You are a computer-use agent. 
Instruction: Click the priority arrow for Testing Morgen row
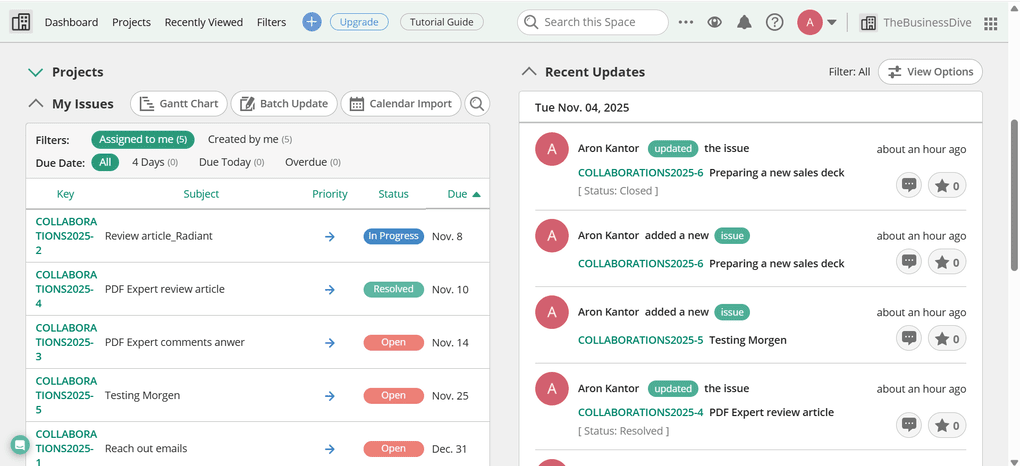click(330, 396)
